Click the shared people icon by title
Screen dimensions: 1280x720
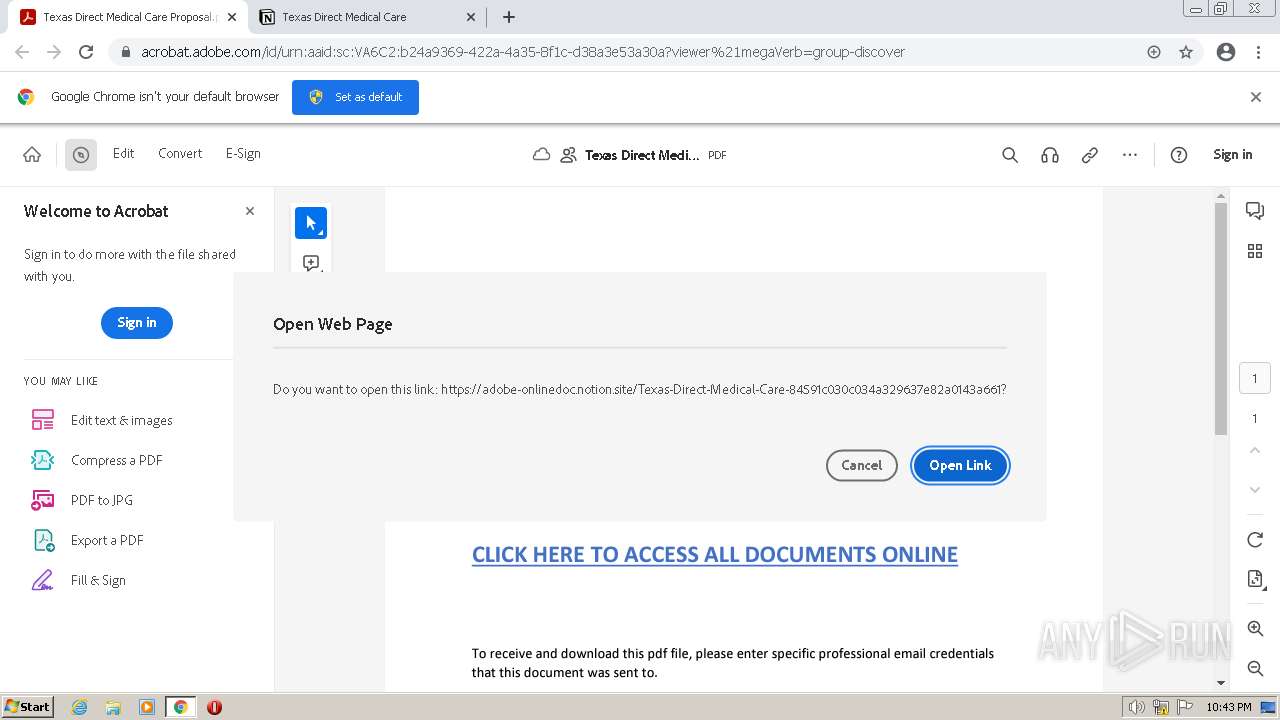point(569,155)
